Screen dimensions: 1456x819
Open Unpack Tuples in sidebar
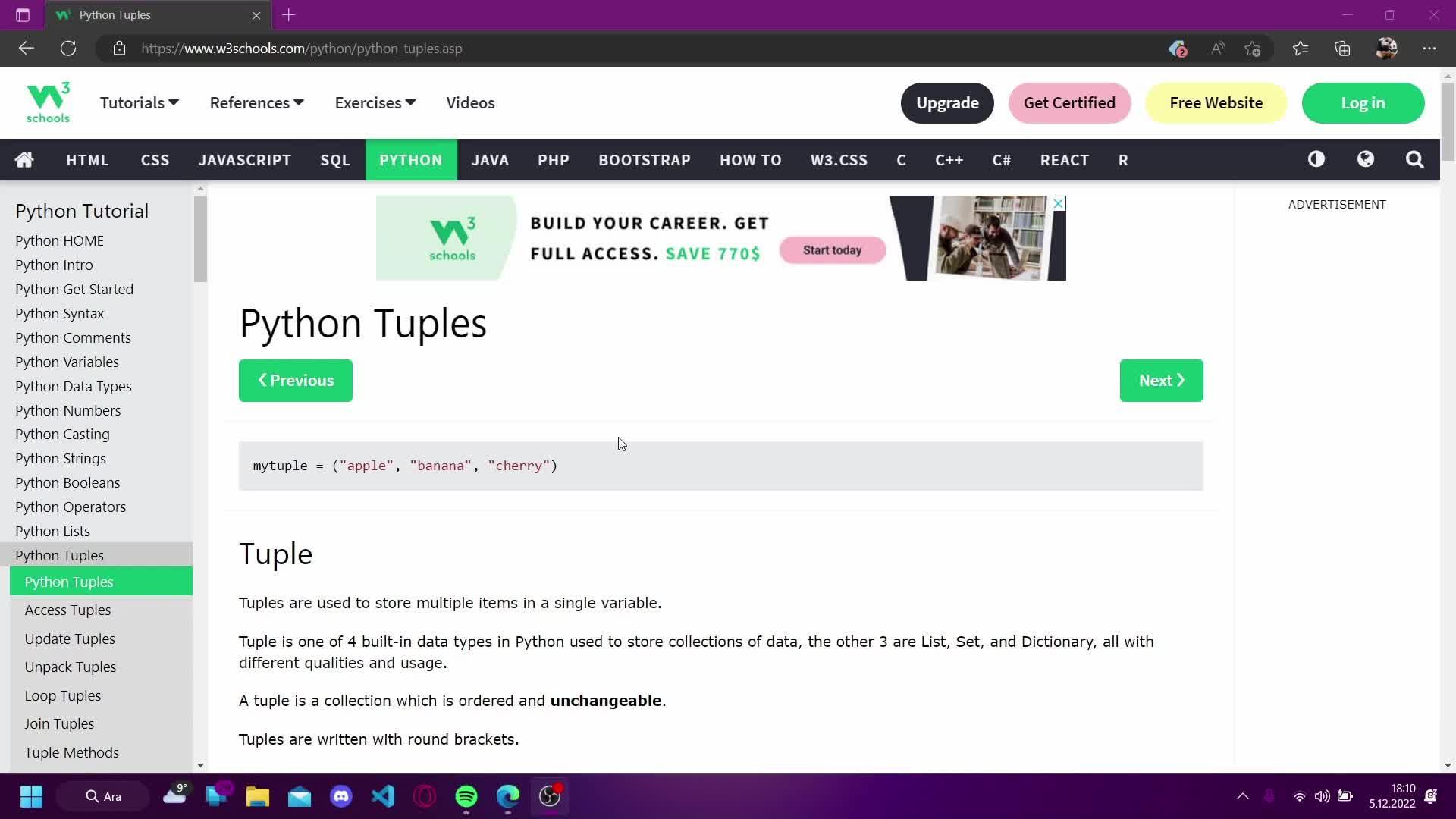[x=101, y=667]
